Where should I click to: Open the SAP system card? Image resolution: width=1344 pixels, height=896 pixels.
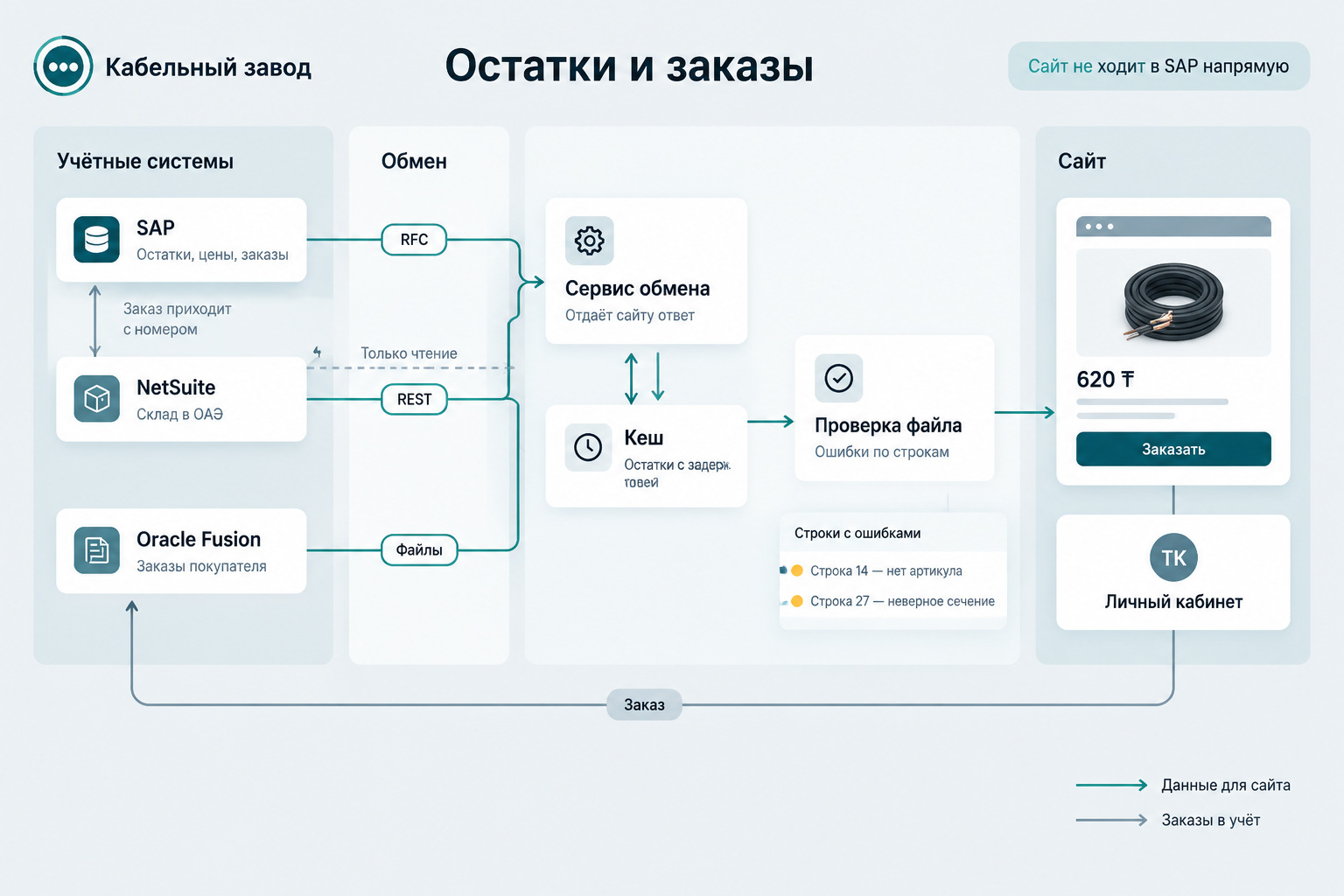(181, 240)
